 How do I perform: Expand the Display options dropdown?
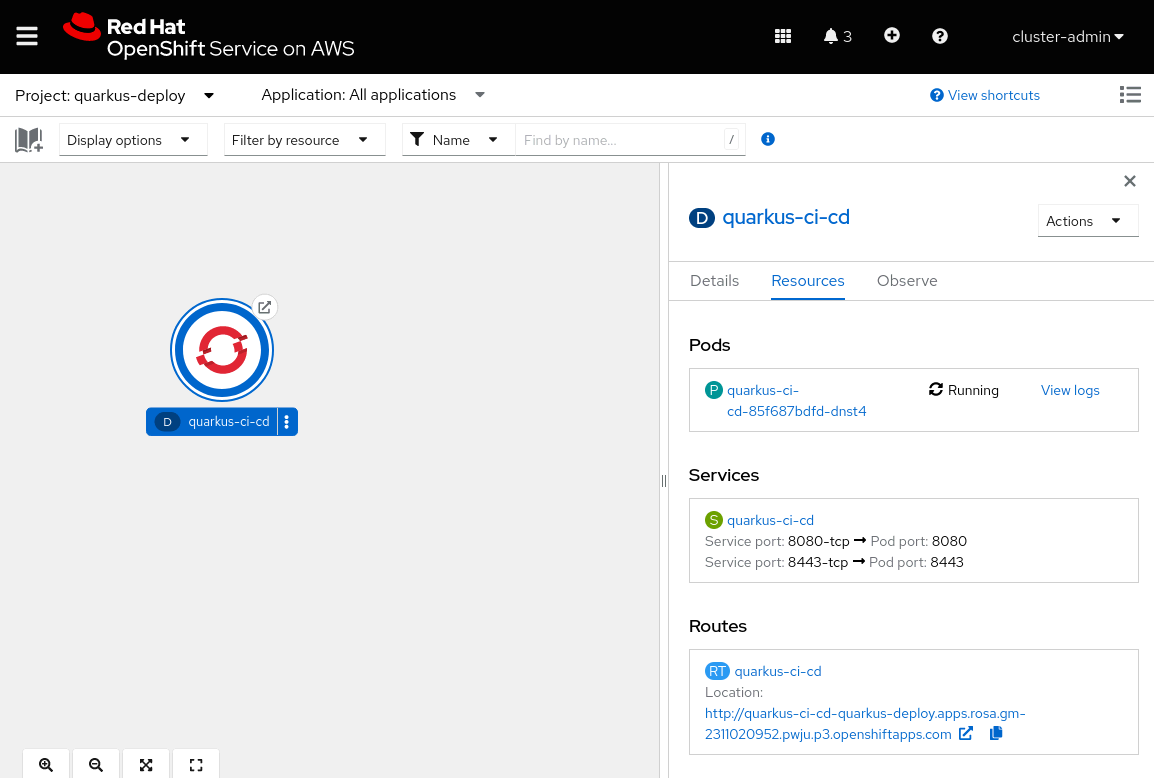coord(133,140)
